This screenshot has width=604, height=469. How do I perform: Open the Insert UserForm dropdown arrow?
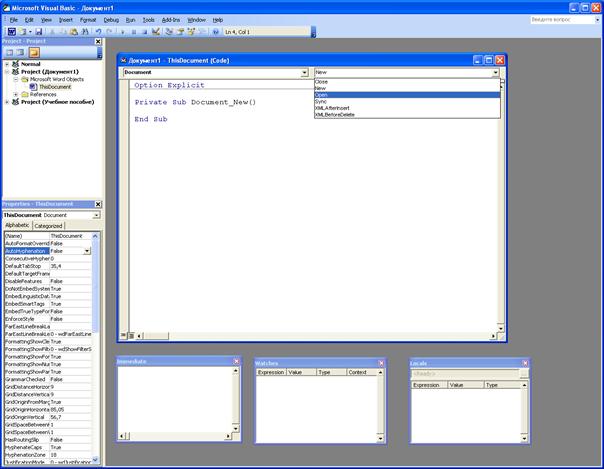tap(30, 32)
